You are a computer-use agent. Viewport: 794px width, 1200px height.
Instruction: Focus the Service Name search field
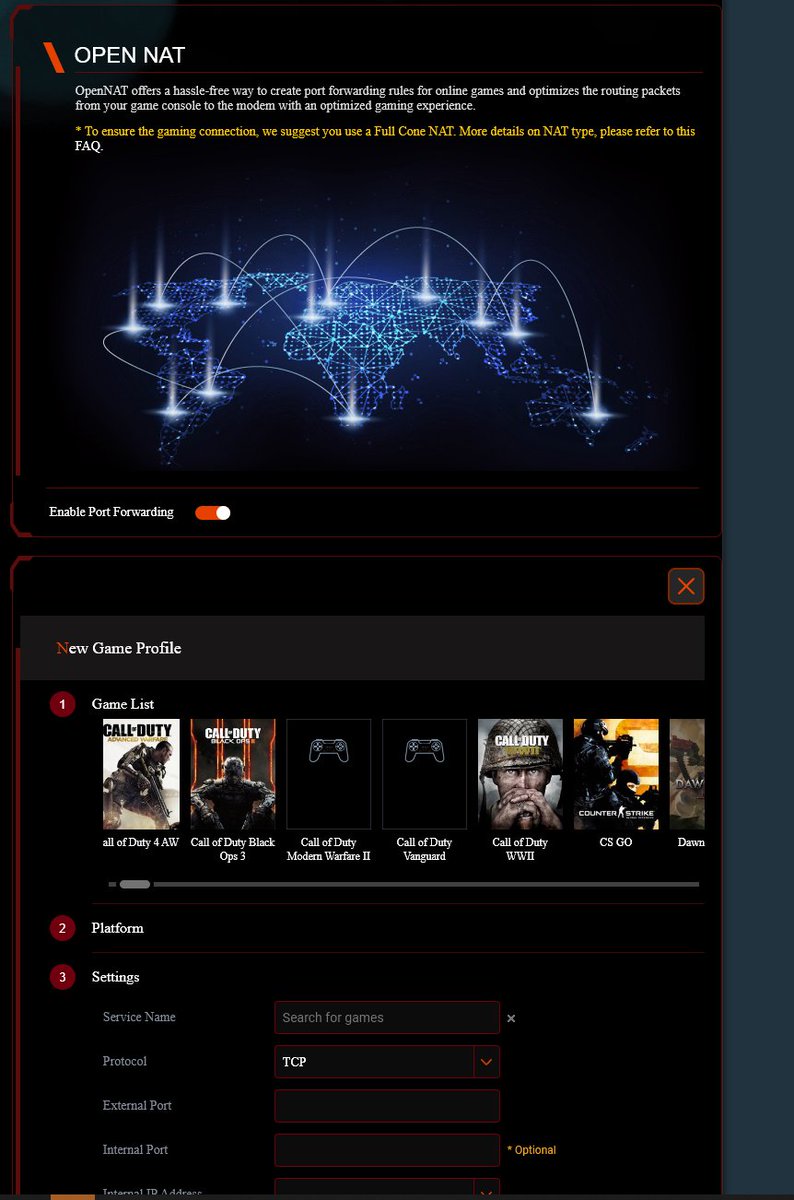387,1018
